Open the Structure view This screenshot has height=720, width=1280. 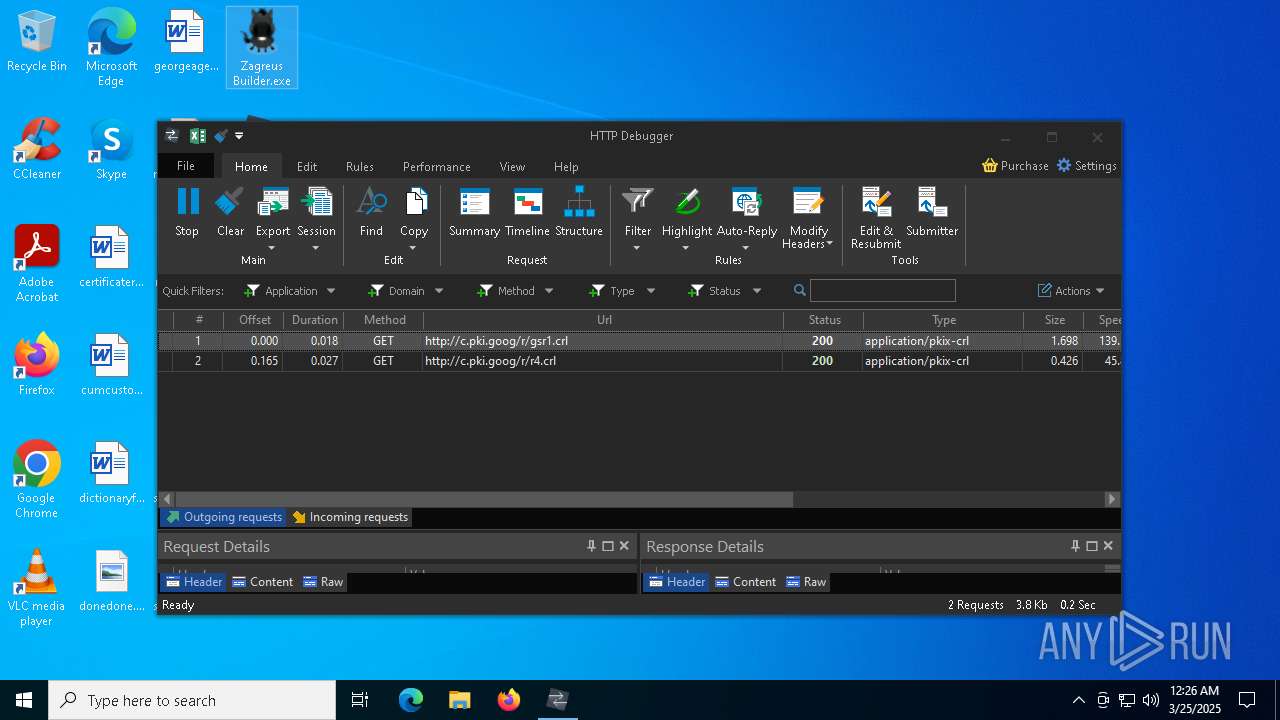(579, 212)
